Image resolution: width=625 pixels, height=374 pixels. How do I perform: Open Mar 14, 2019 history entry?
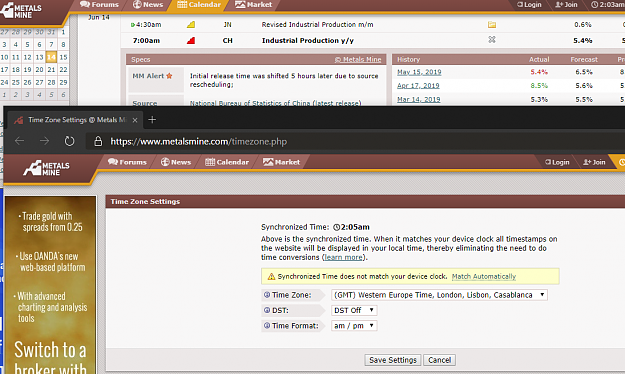[x=419, y=99]
